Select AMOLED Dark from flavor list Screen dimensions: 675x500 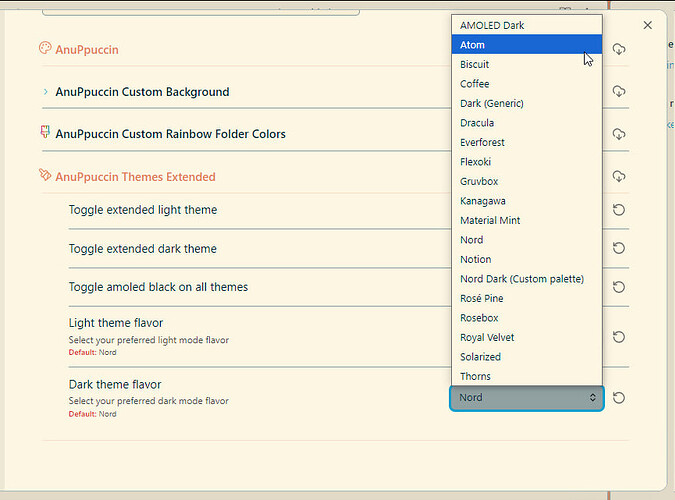pos(526,25)
